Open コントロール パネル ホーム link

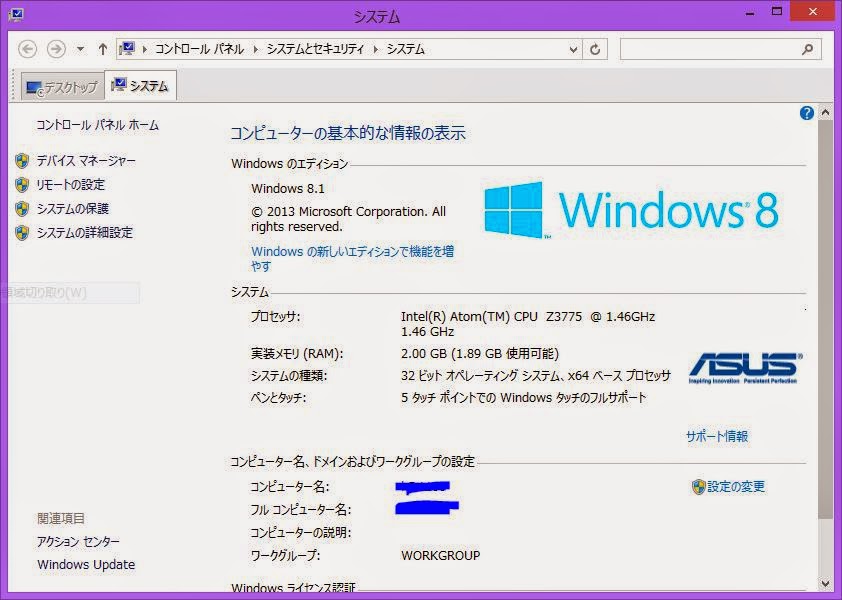pyautogui.click(x=98, y=125)
